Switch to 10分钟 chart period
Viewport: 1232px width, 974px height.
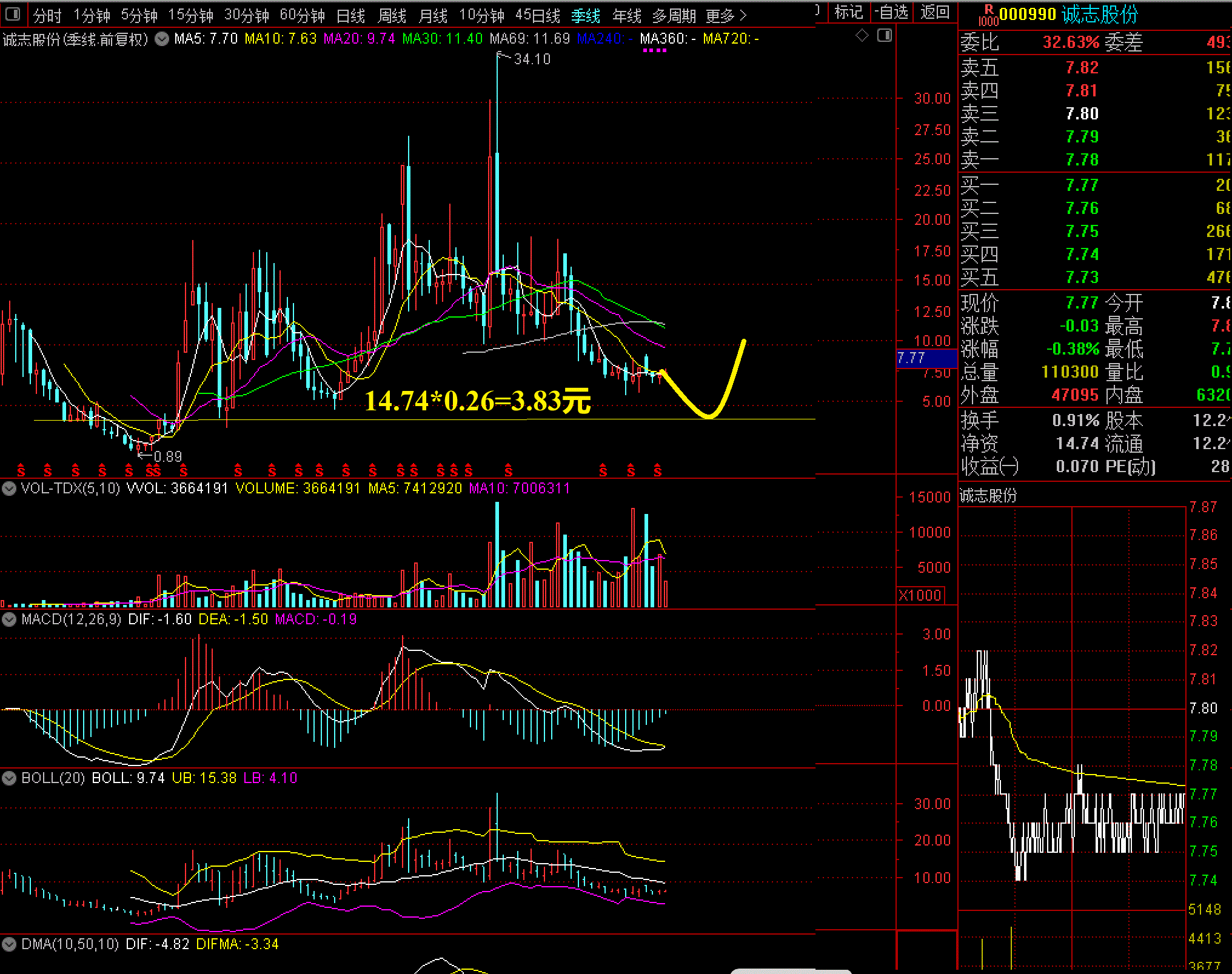[482, 15]
